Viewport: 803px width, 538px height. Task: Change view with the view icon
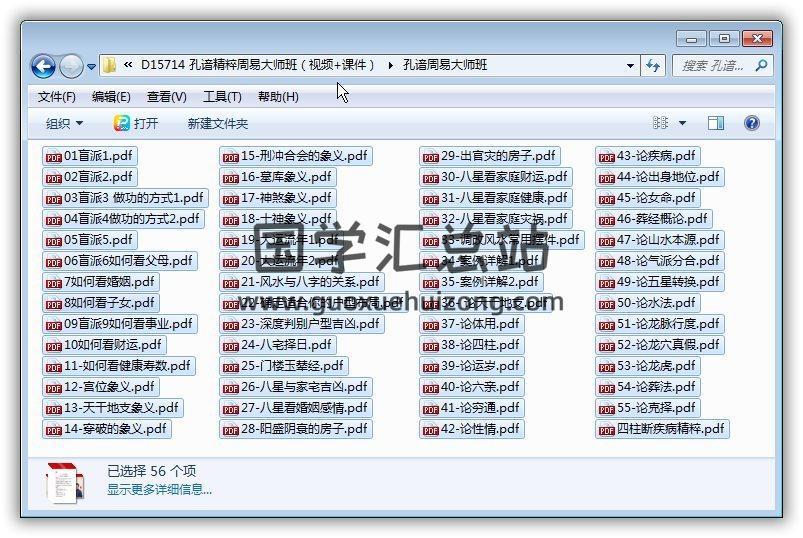click(x=660, y=123)
